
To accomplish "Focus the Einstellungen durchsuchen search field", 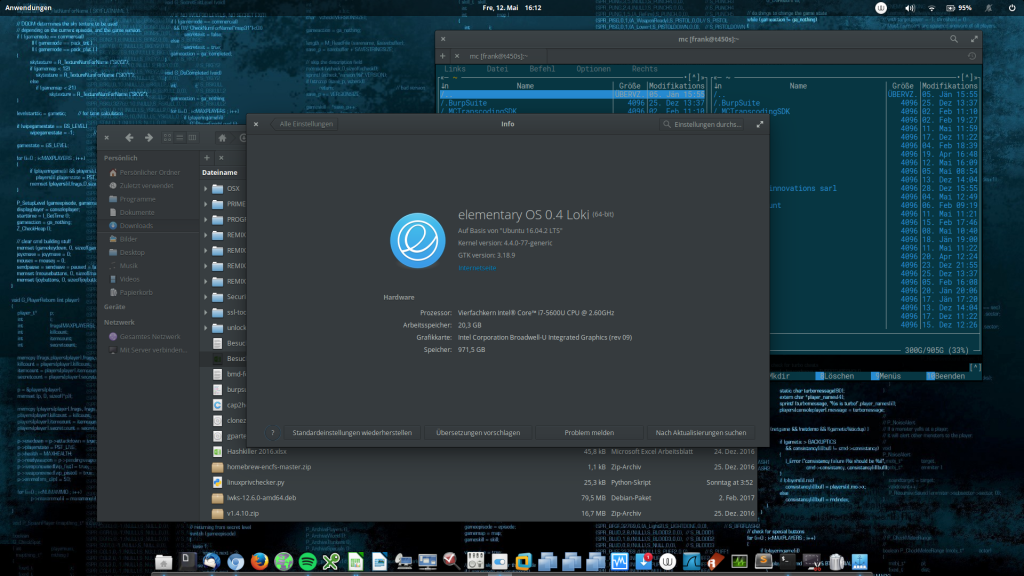I will [x=703, y=124].
